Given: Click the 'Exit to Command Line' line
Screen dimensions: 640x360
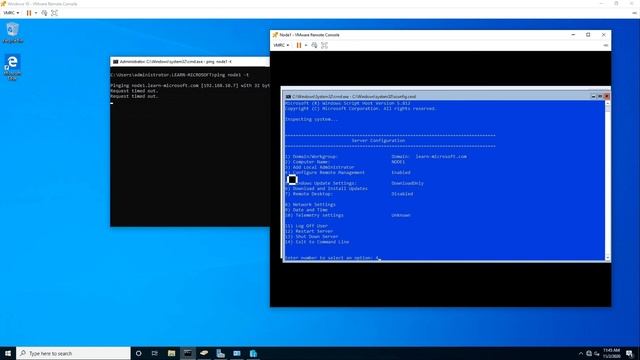Looking at the screenshot, I should pyautogui.click(x=317, y=242).
